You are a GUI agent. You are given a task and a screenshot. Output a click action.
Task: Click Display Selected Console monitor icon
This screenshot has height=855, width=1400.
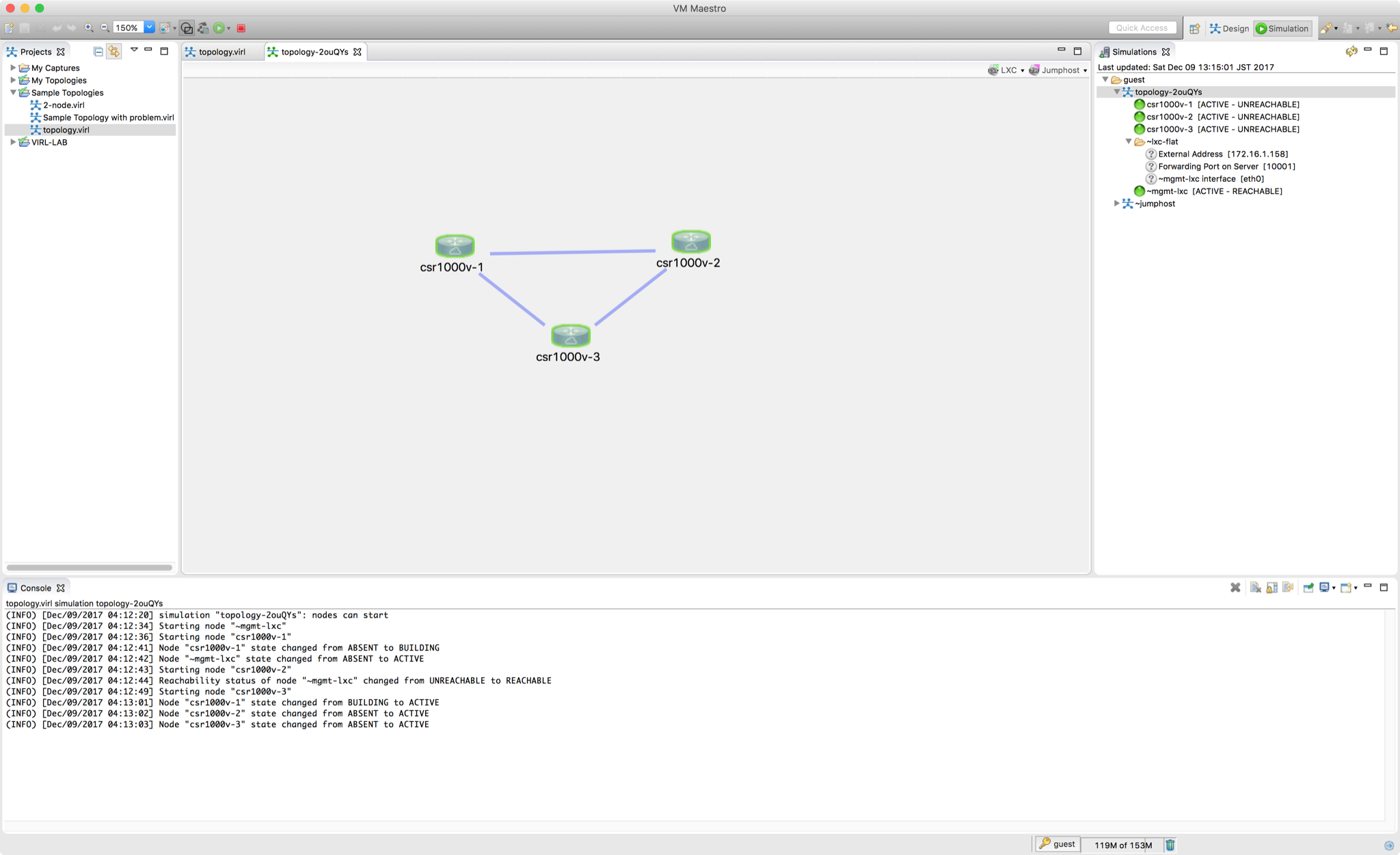click(1325, 588)
